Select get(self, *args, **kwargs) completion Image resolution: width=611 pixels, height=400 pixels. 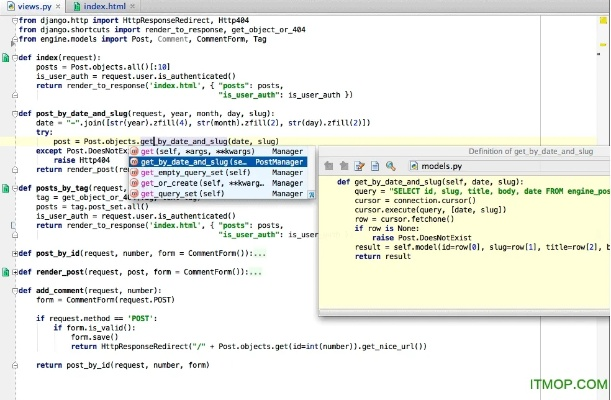pyautogui.click(x=218, y=152)
